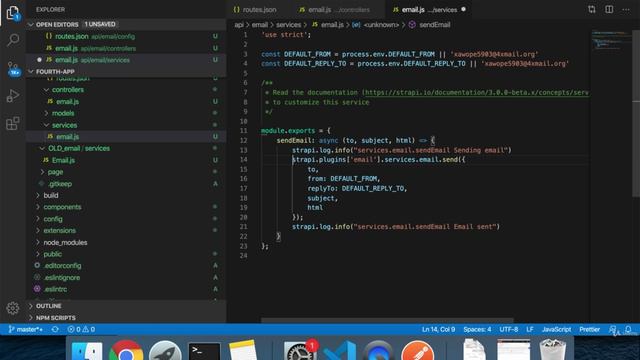
Task: Open the .gitkeep file
Action: 127,184
